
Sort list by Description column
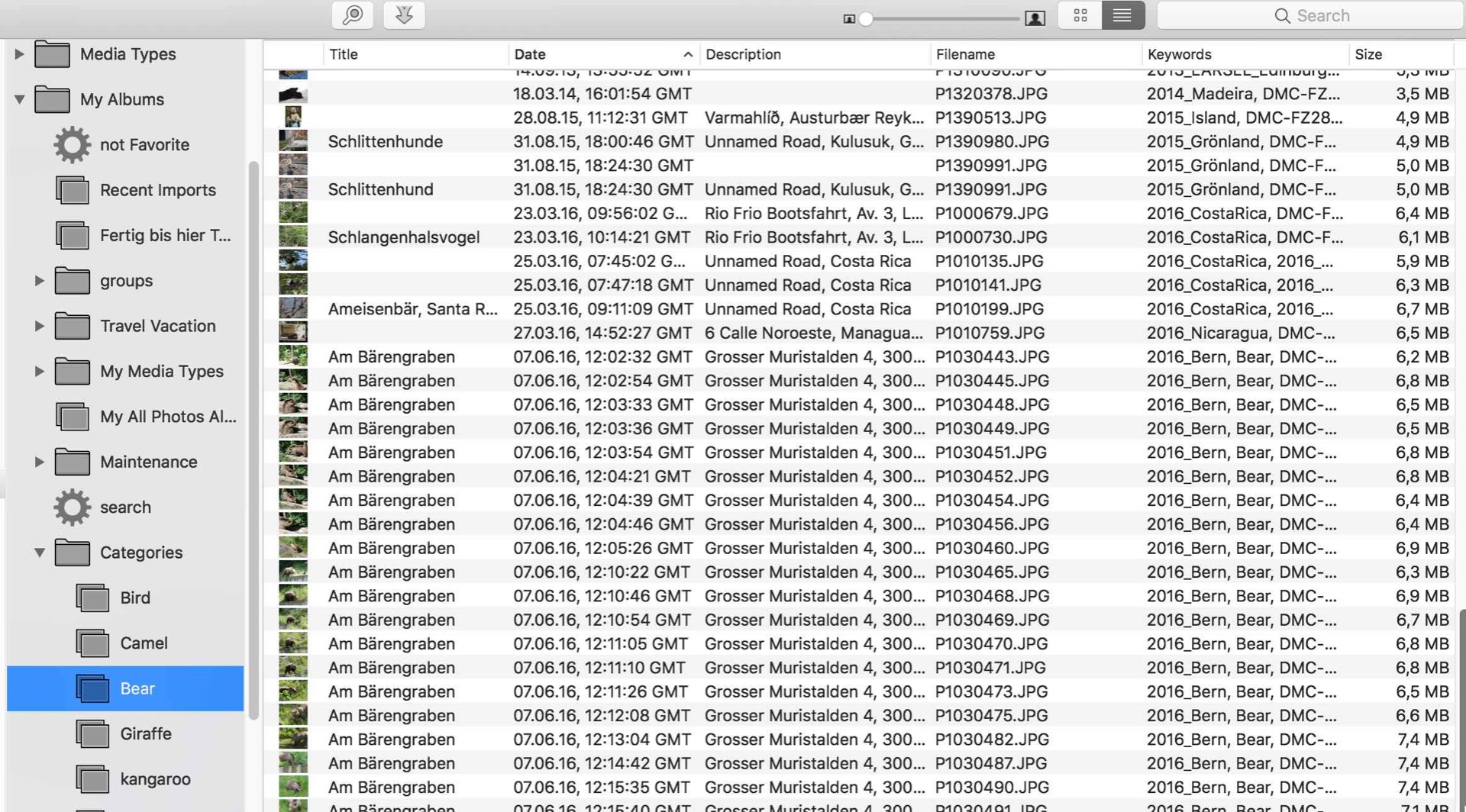tap(815, 54)
